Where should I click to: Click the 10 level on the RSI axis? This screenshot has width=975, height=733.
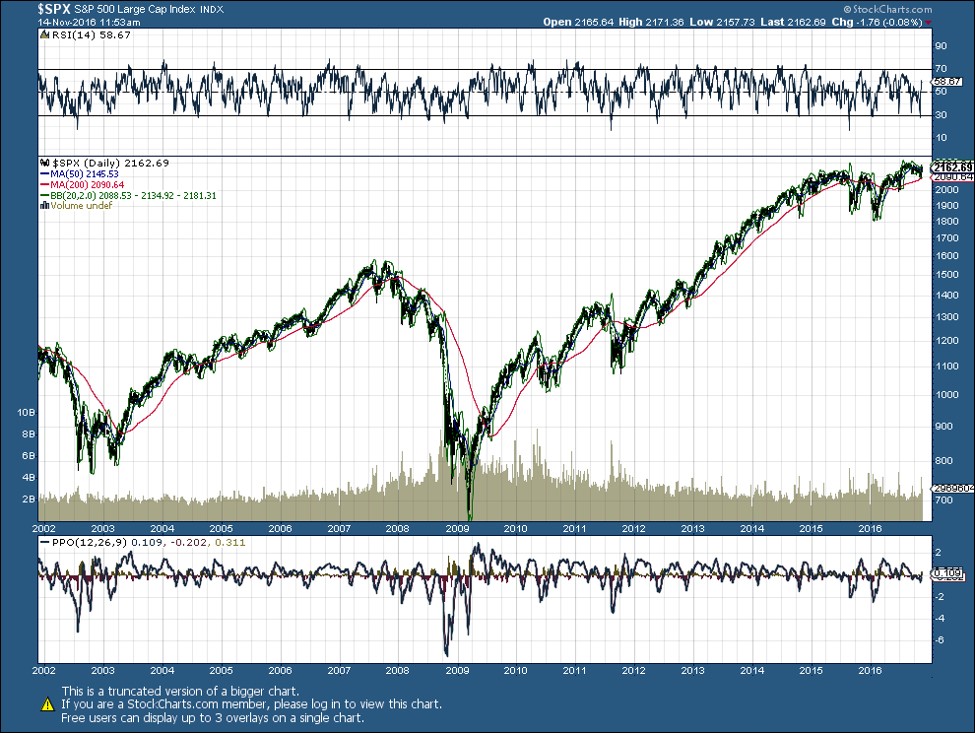(x=941, y=138)
